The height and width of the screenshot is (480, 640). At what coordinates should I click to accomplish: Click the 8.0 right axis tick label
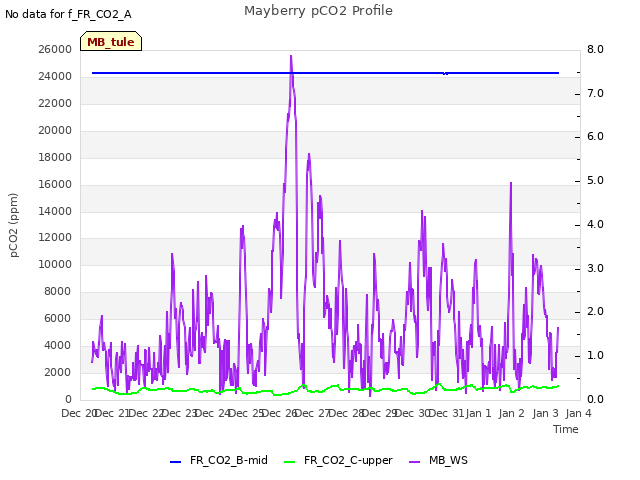point(595,49)
